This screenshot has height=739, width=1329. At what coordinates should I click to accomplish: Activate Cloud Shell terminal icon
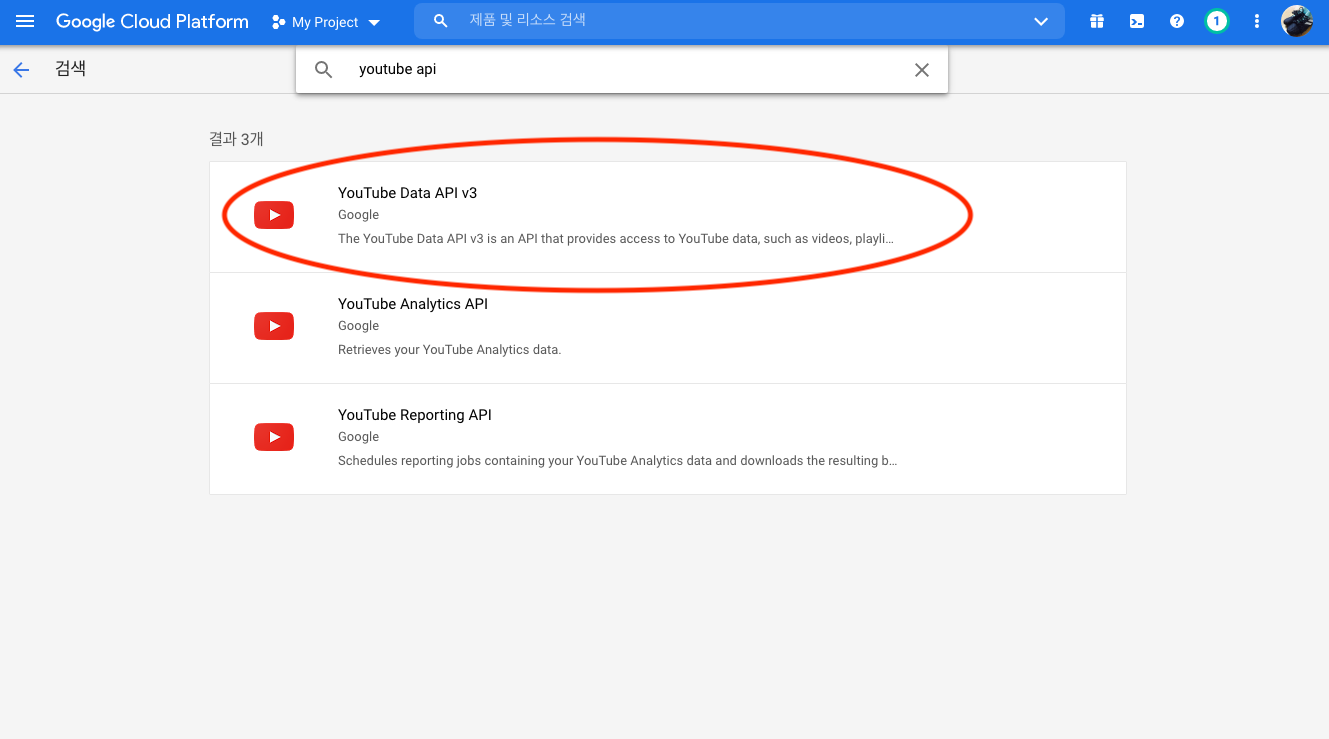coord(1137,21)
